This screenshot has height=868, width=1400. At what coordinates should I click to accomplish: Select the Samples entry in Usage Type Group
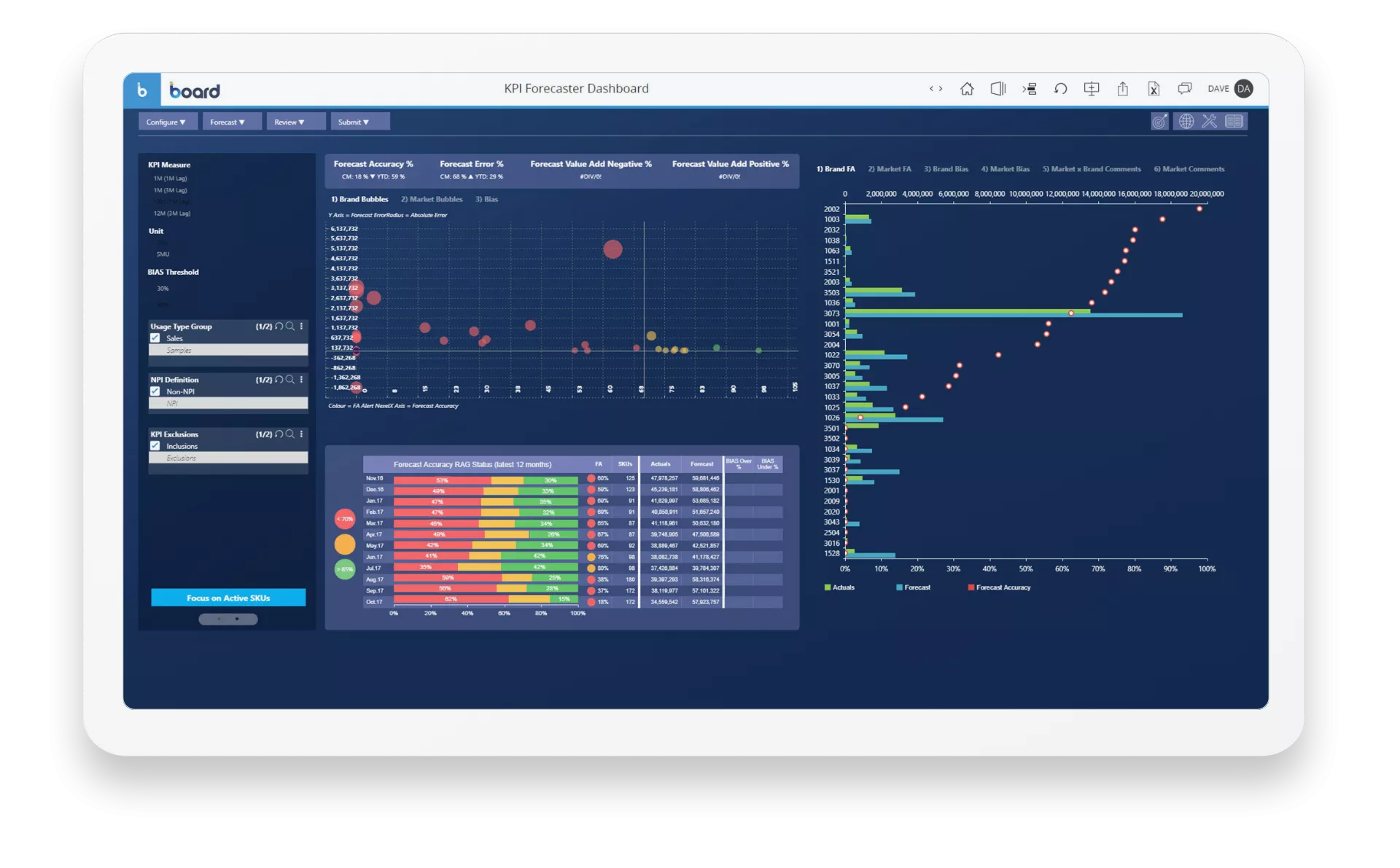point(228,351)
